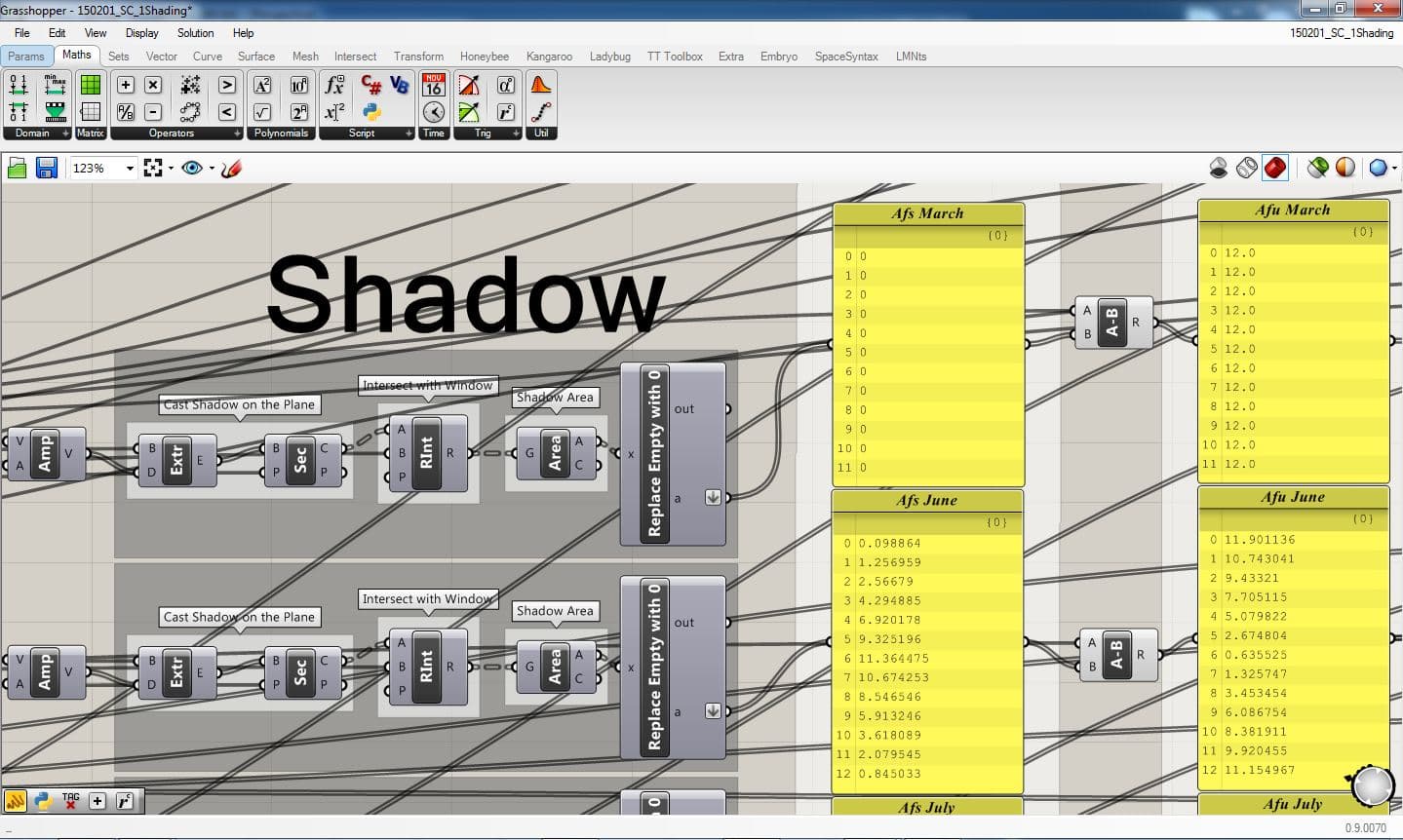Screen dimensions: 1403x840
Task: Open the zoom percentage dropdown
Action: [x=130, y=169]
